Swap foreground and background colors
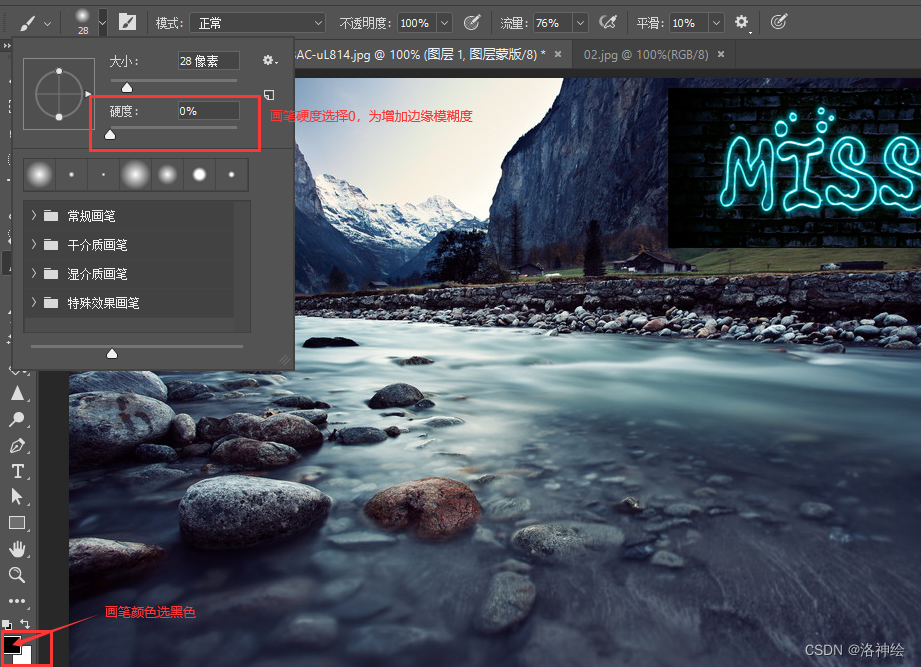Viewport: 921px width, 667px height. click(25, 624)
